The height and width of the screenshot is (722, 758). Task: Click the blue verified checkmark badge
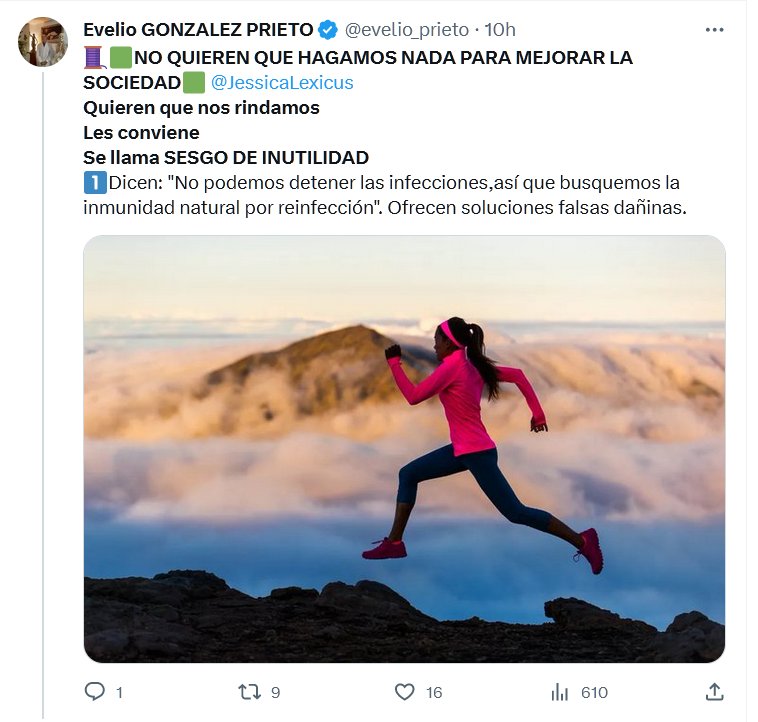pos(328,30)
